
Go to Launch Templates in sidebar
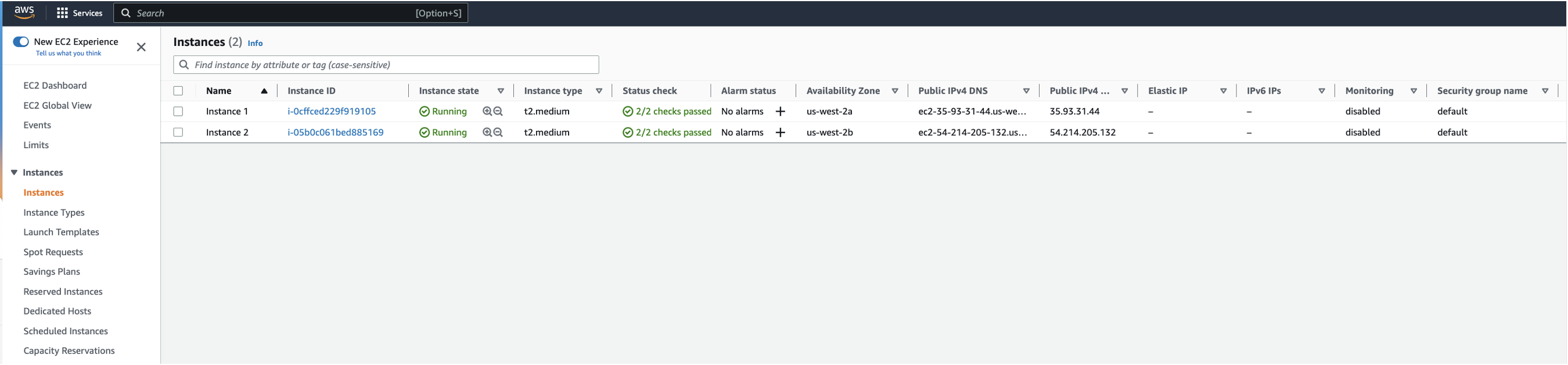tap(61, 232)
